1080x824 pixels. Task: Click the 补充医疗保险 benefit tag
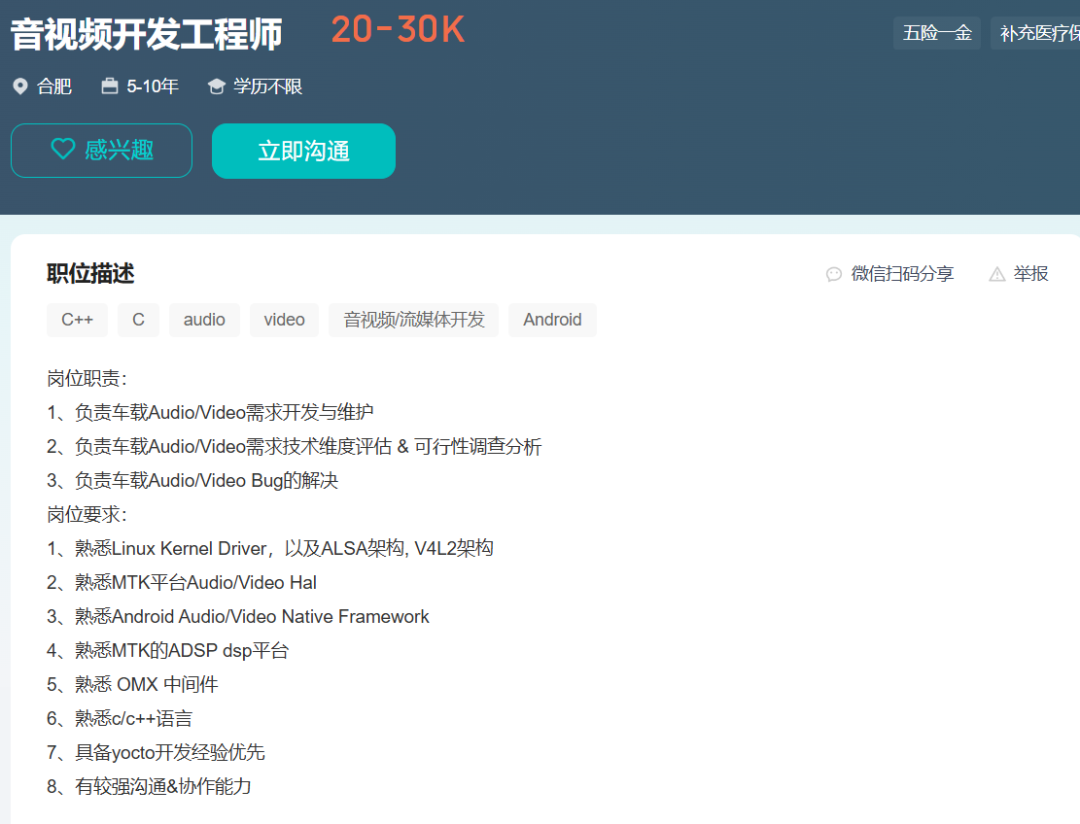pos(1038,33)
